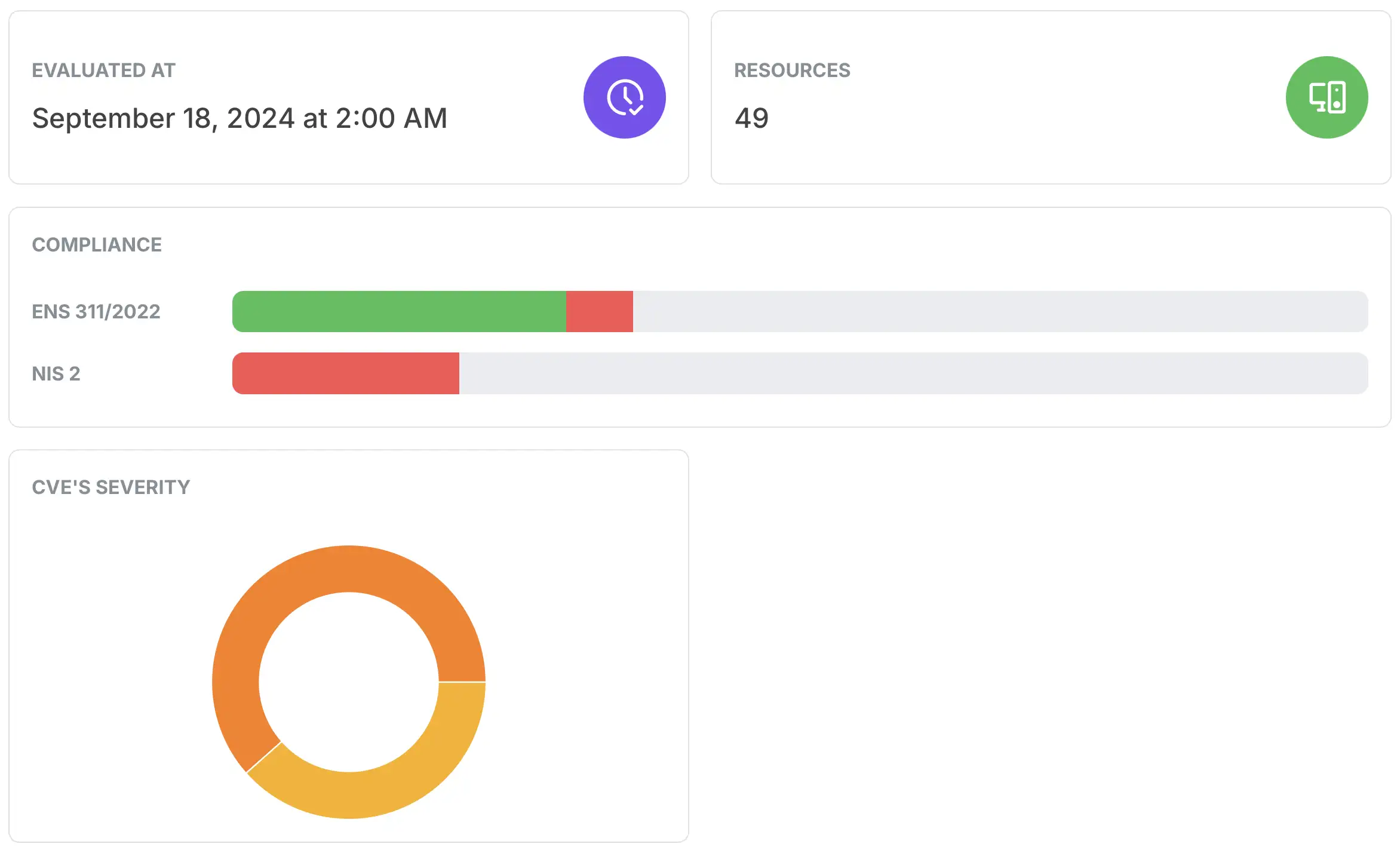Image resolution: width=1400 pixels, height=853 pixels.
Task: Select the red segment of NIS 2 bar
Action: [346, 373]
